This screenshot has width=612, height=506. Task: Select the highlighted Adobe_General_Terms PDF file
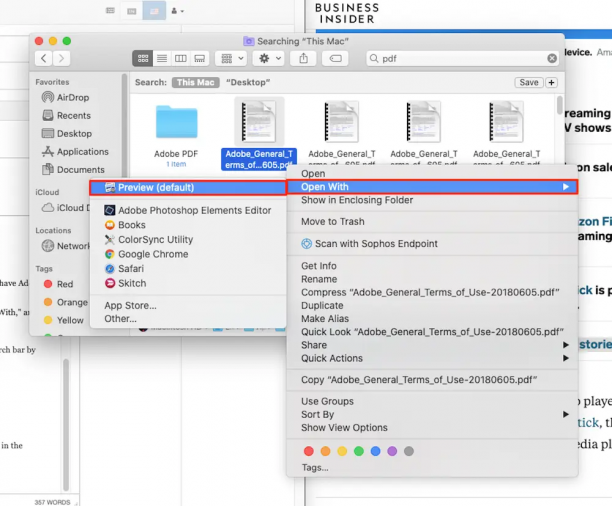click(259, 133)
